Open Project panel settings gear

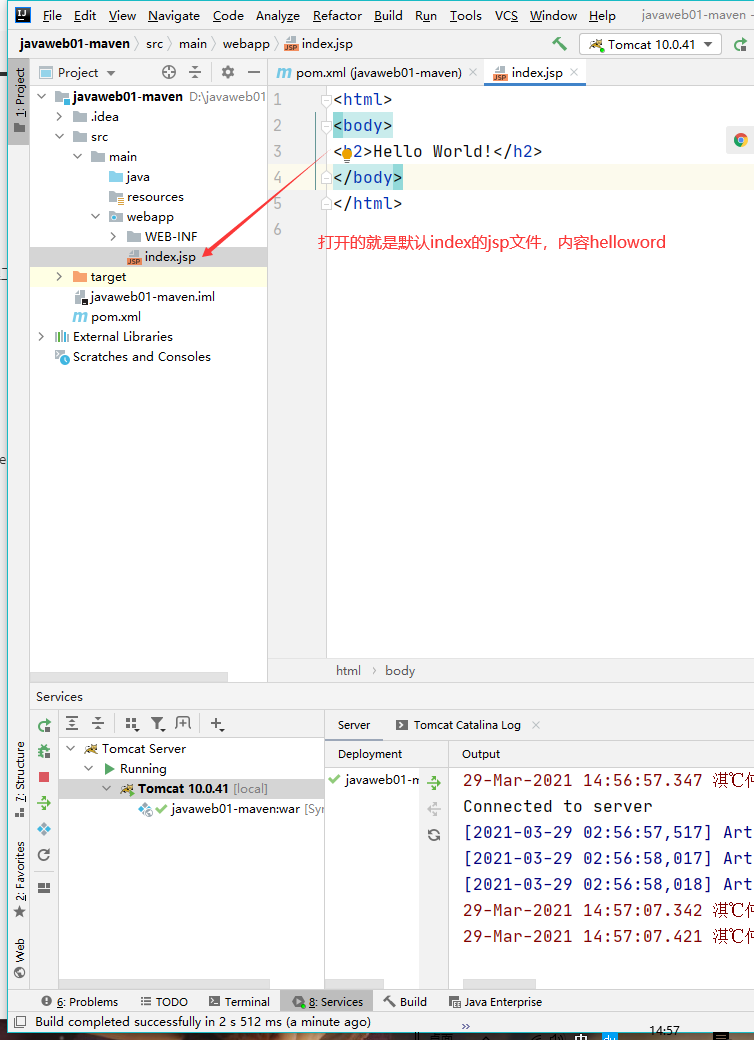pos(227,72)
